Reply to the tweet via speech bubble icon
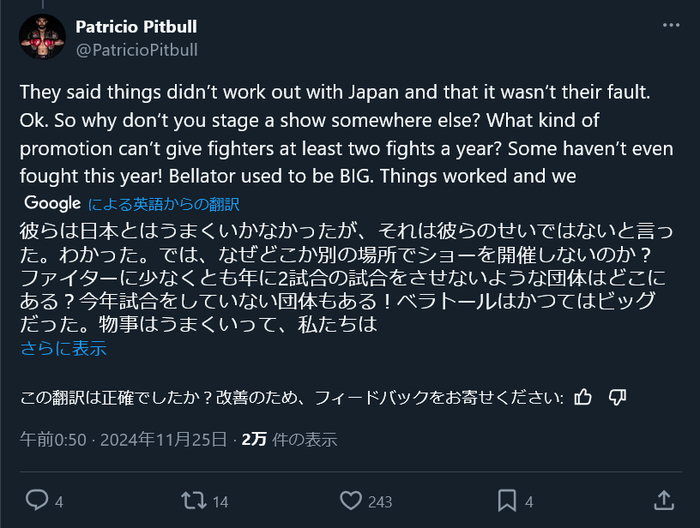 36,500
